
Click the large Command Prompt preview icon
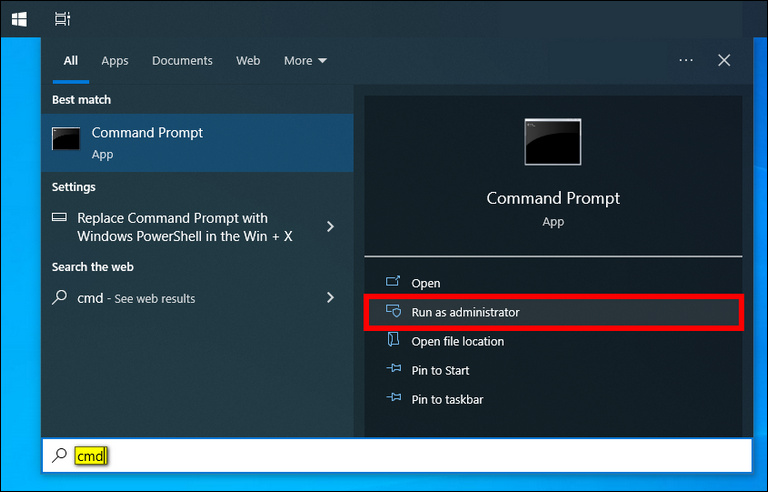click(x=552, y=142)
